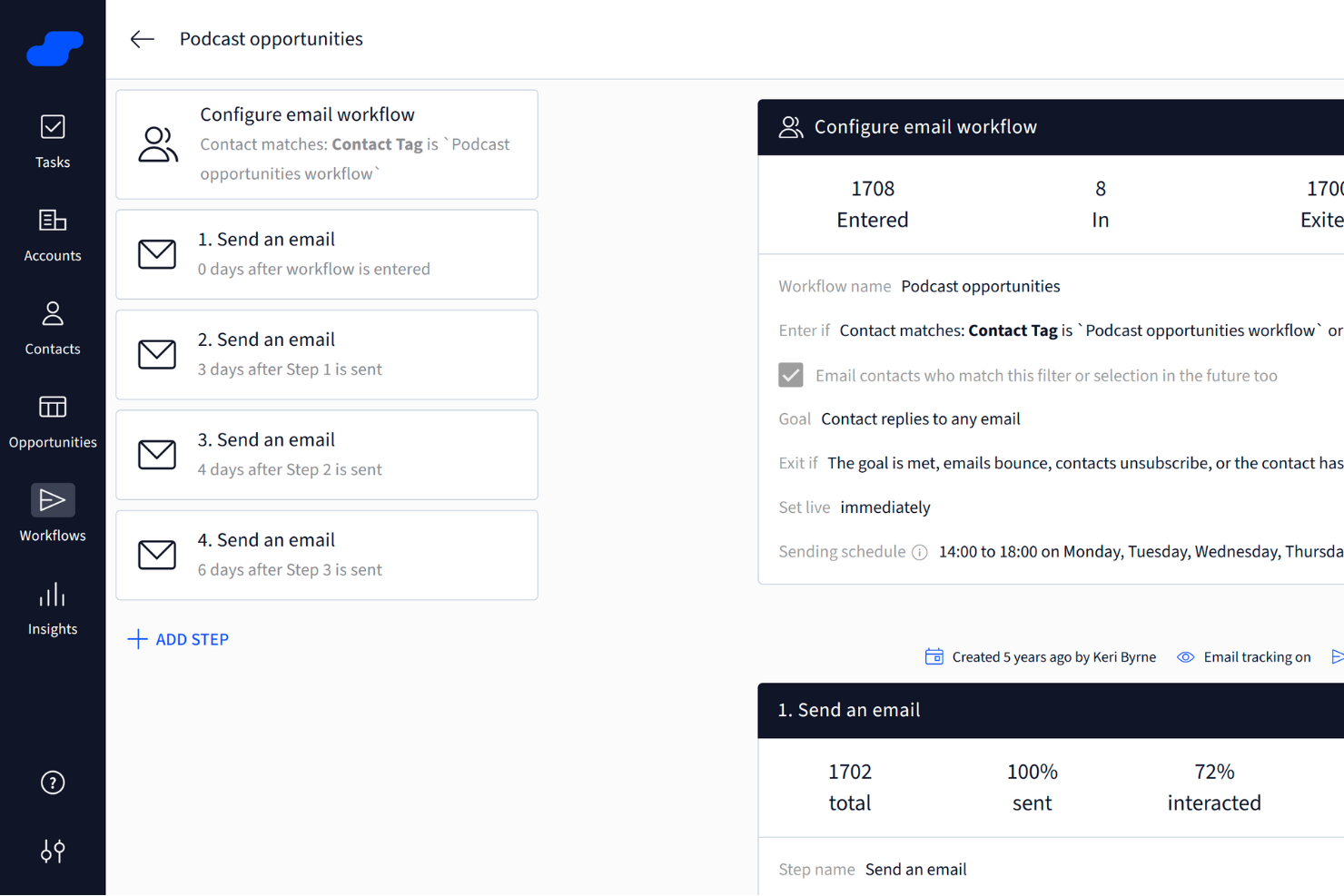The image size is (1344, 896).
Task: Click the envelope icon on Step 1
Action: point(157,254)
